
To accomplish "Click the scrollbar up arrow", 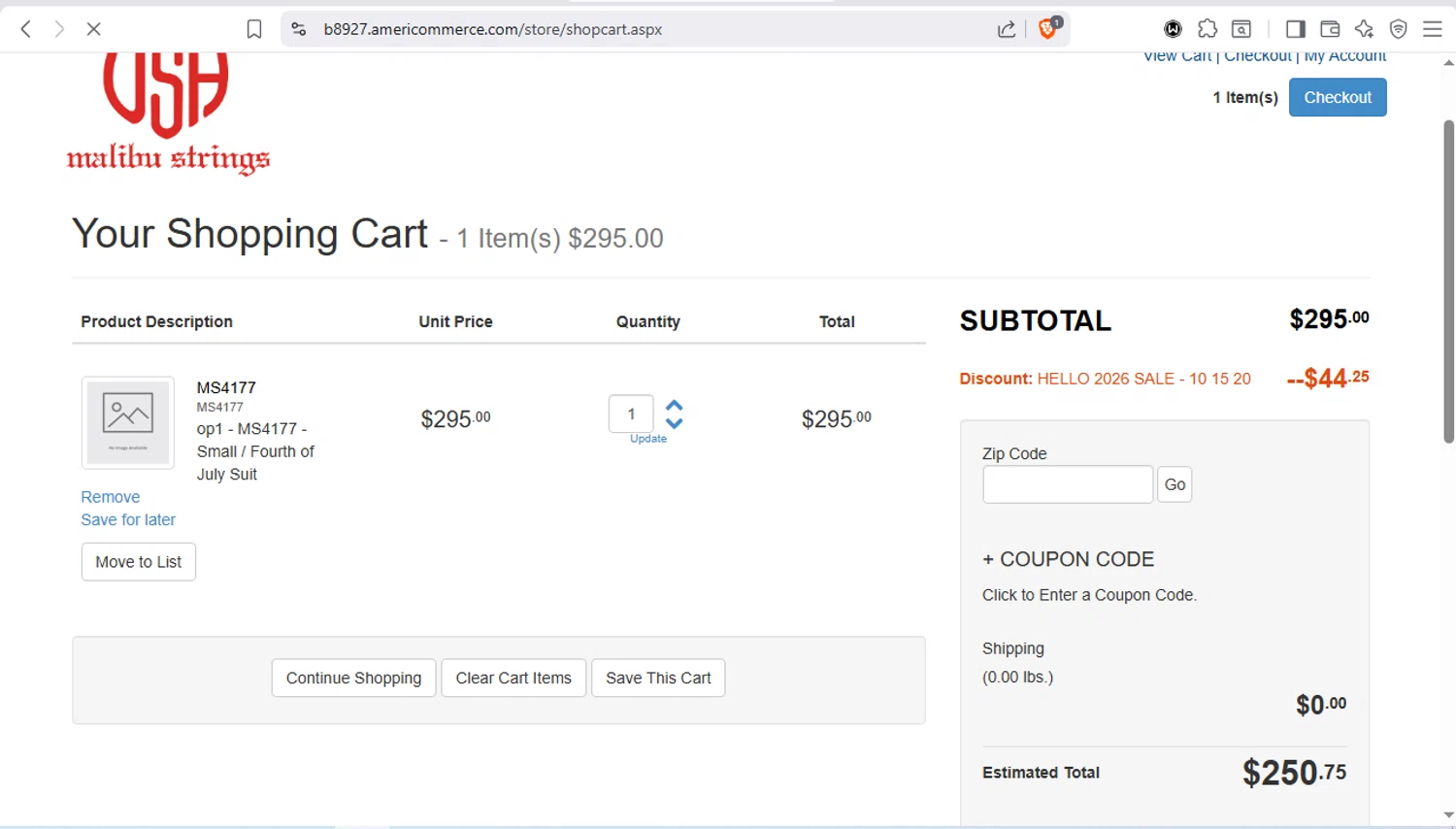I will pos(1448,63).
